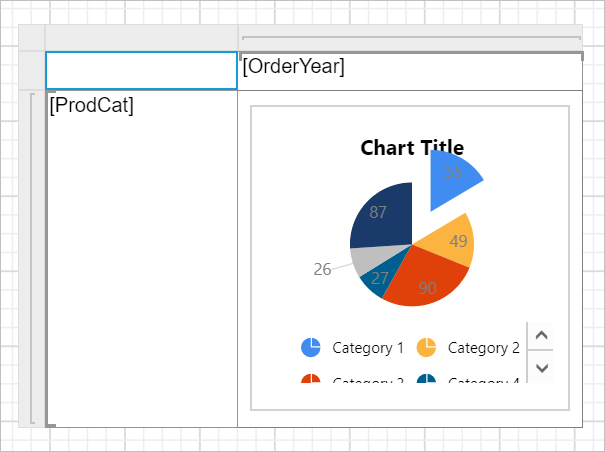Click legend scroll up arrow
The image size is (605, 452).
pos(541,335)
